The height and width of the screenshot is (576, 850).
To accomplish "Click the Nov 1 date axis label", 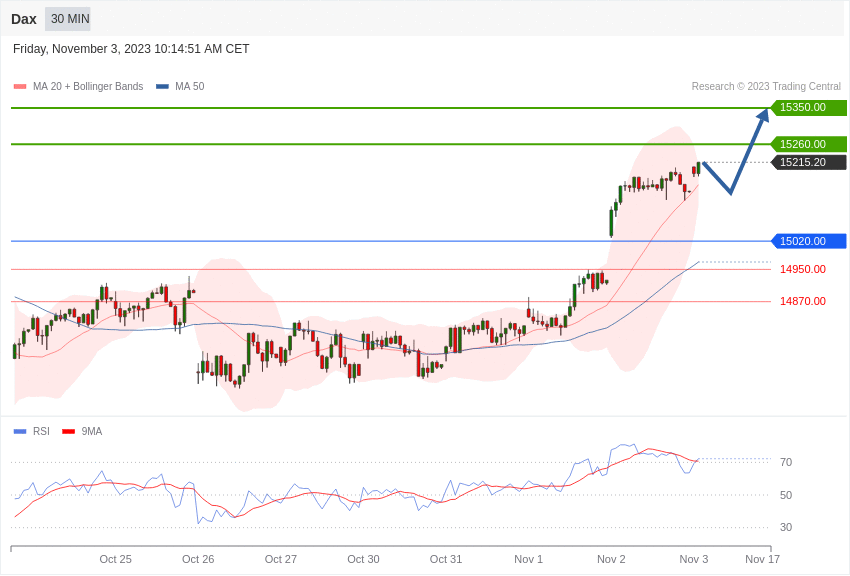I will pos(529,559).
